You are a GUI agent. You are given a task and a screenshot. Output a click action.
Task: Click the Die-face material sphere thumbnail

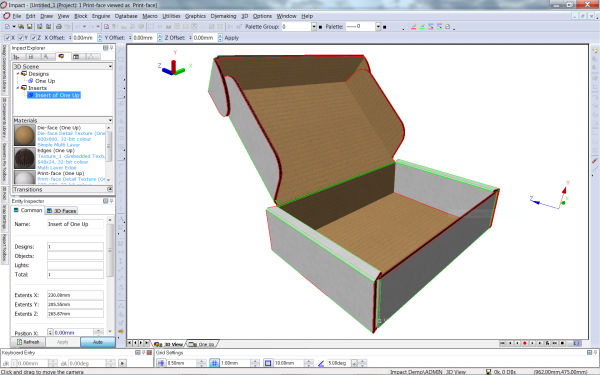pos(24,135)
